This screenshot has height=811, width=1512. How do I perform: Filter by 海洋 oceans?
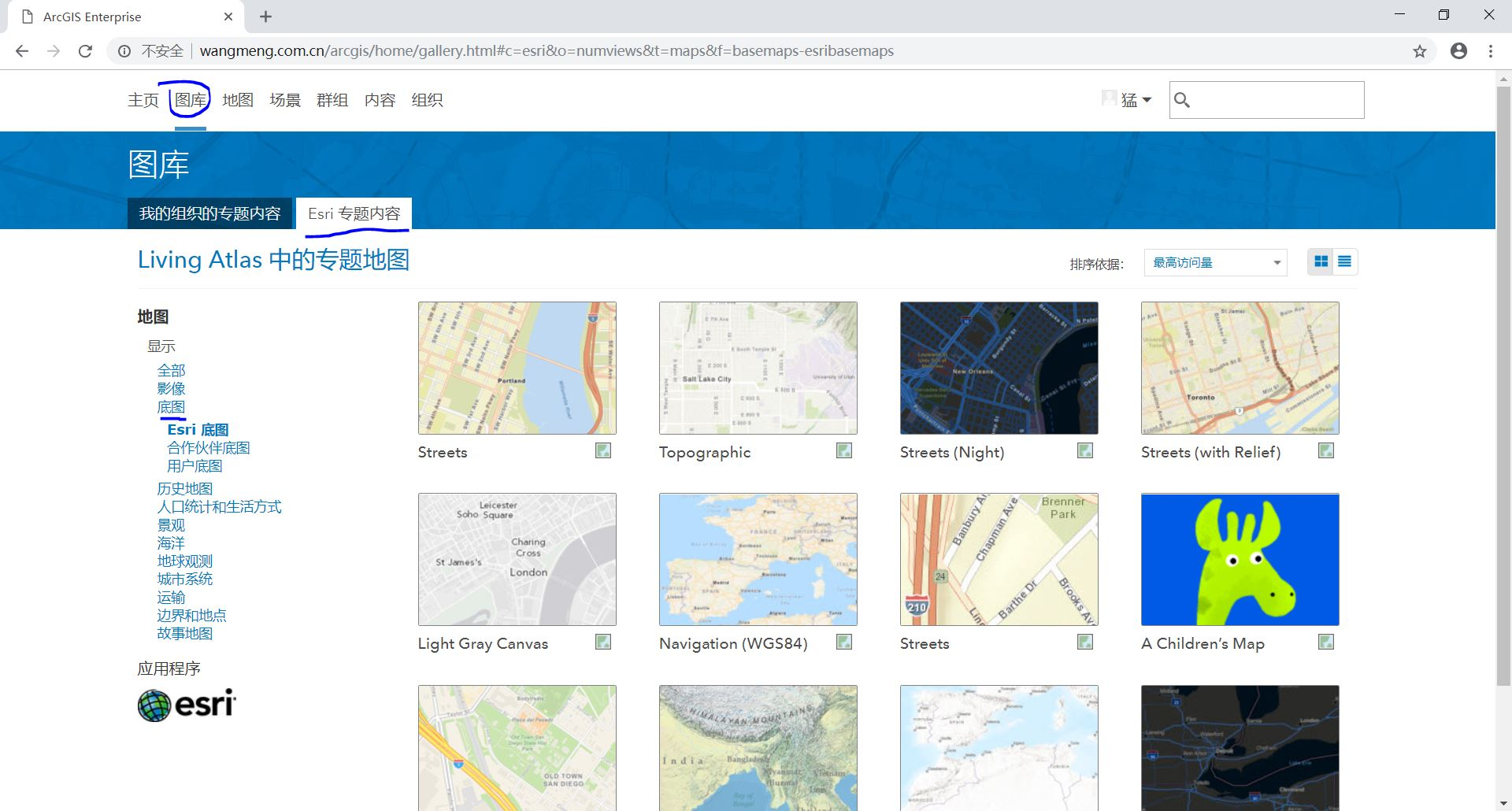click(x=171, y=543)
